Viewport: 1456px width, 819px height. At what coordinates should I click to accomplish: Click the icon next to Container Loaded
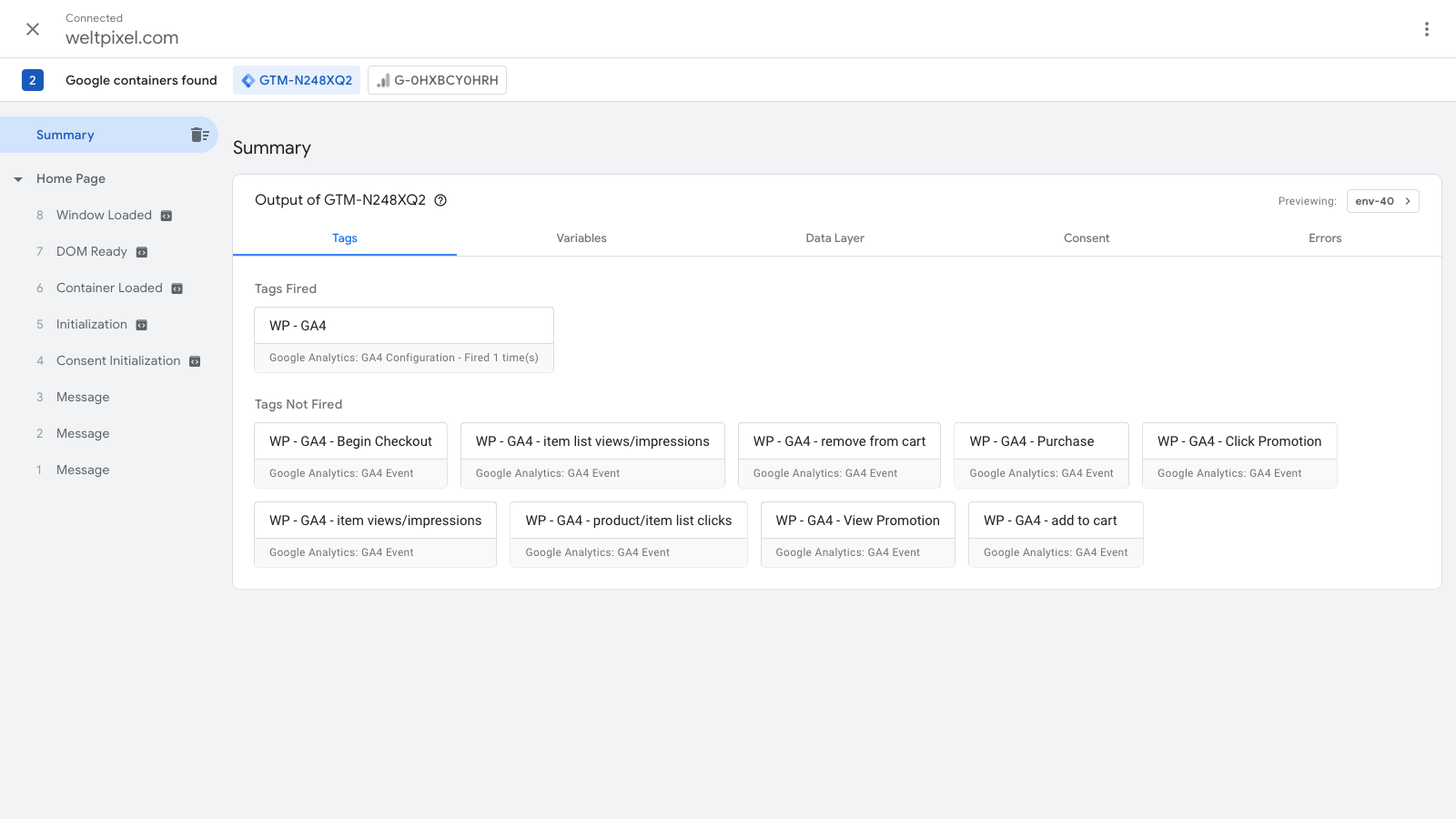(177, 288)
